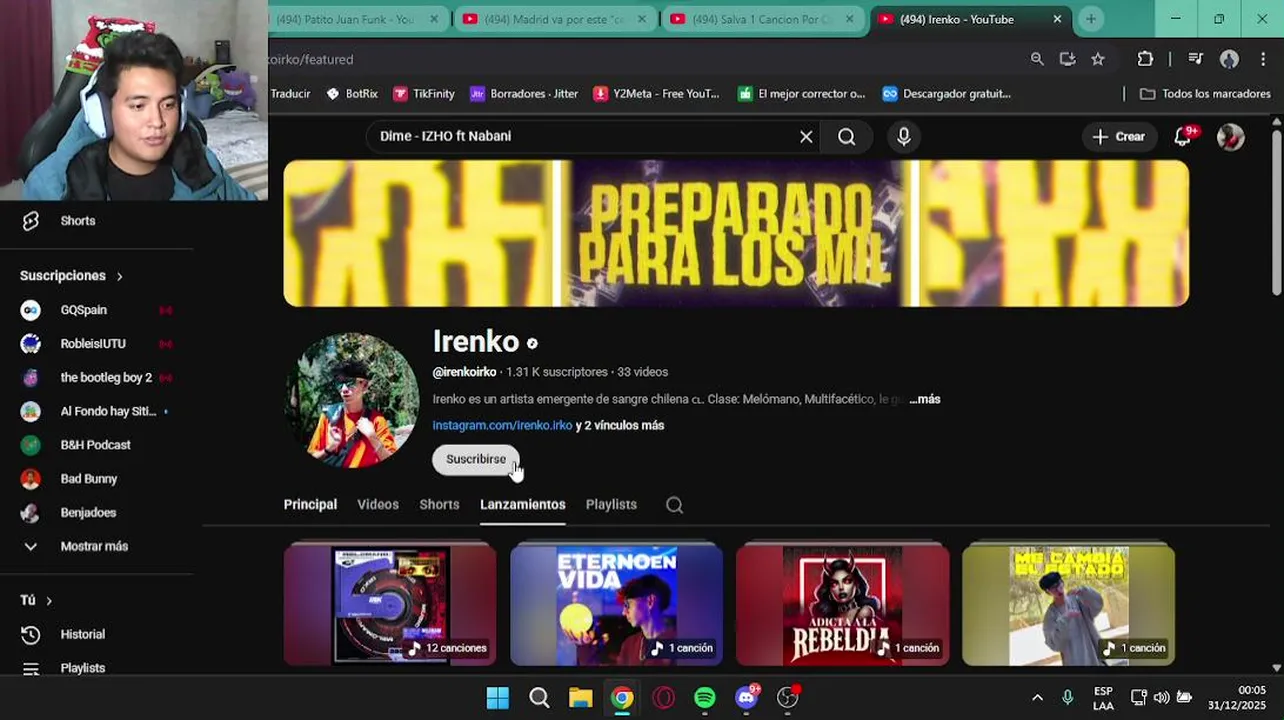The image size is (1284, 720).
Task: Open the 12 canciones album thumbnail
Action: (x=390, y=605)
